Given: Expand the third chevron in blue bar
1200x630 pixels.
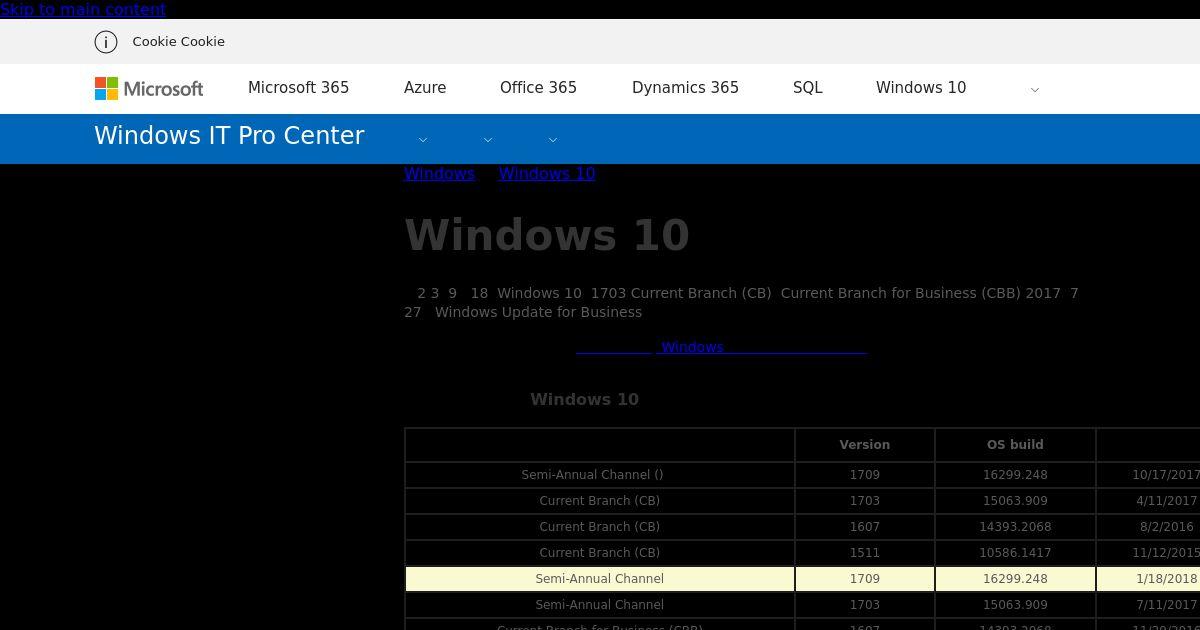Looking at the screenshot, I should [x=553, y=140].
